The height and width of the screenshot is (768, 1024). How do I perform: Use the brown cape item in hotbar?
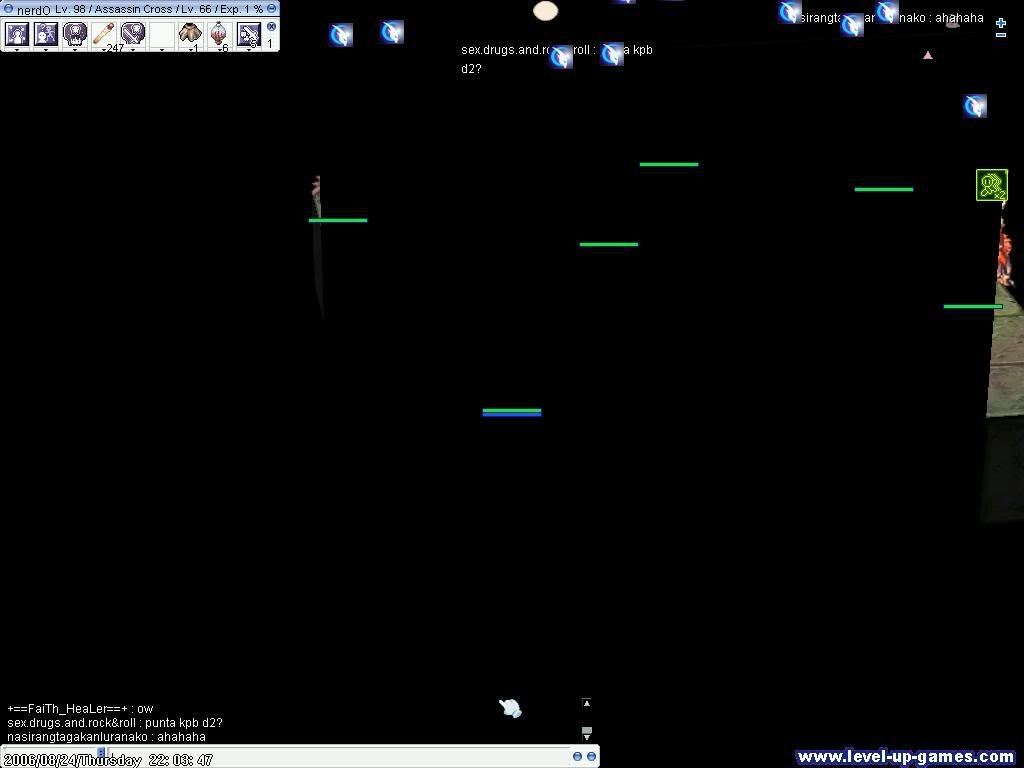190,34
